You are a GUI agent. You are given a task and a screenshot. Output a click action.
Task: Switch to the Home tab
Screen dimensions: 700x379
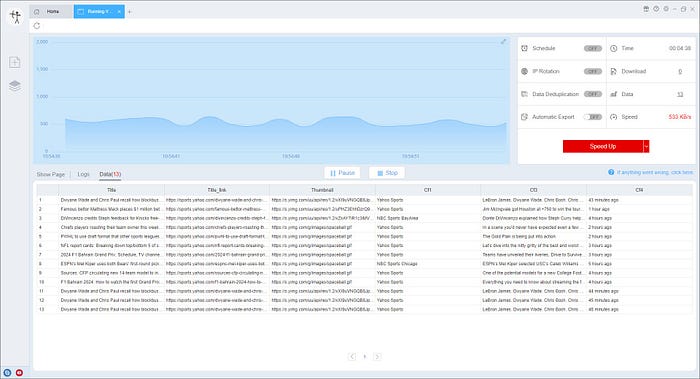(x=51, y=12)
